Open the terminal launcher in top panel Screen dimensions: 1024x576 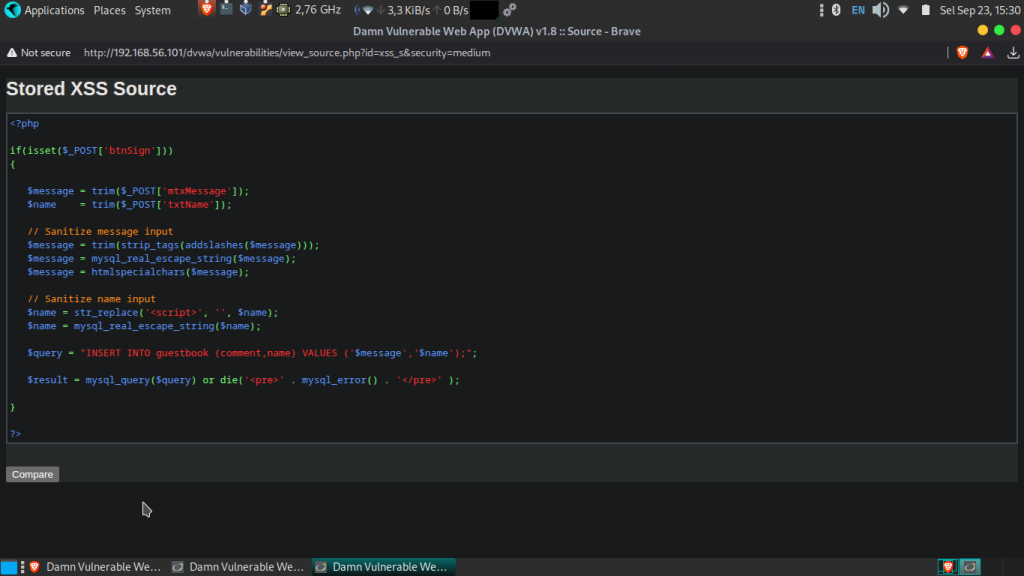tap(226, 10)
